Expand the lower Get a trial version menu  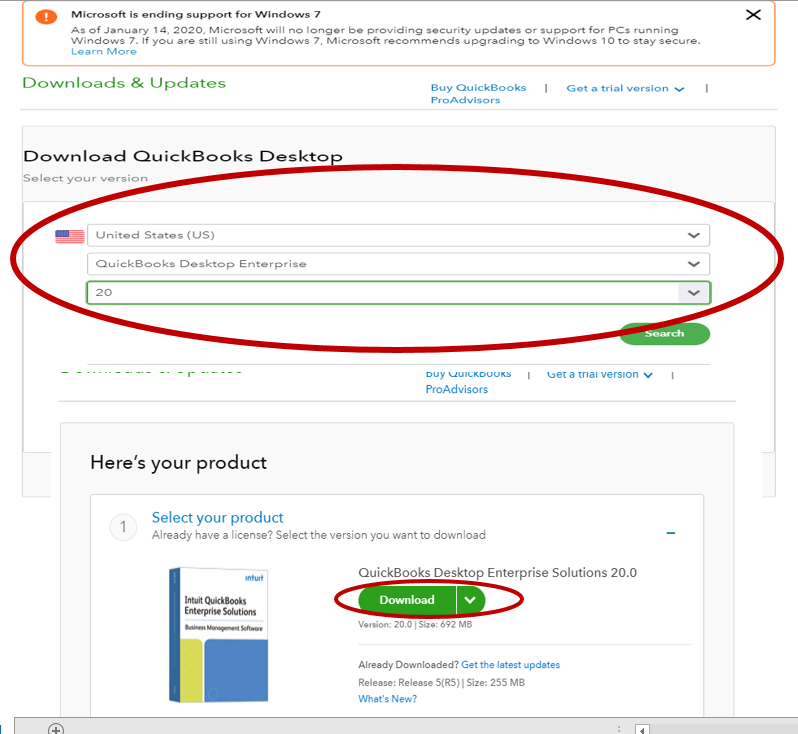click(600, 375)
